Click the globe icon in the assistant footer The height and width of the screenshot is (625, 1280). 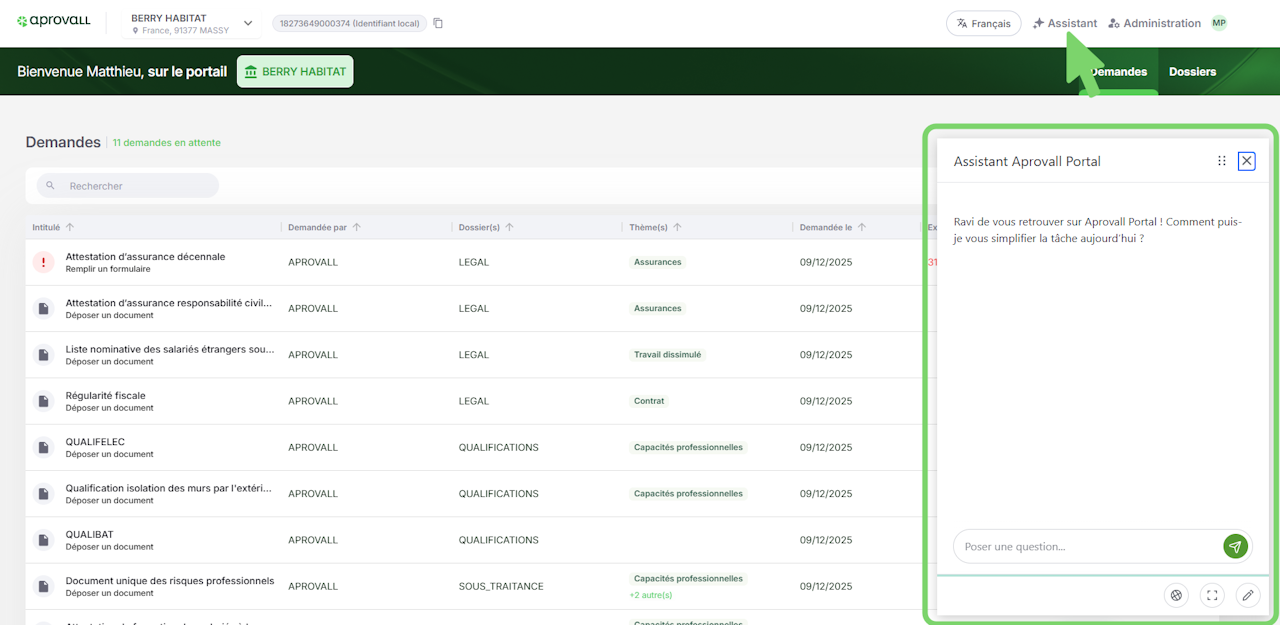tap(1176, 595)
